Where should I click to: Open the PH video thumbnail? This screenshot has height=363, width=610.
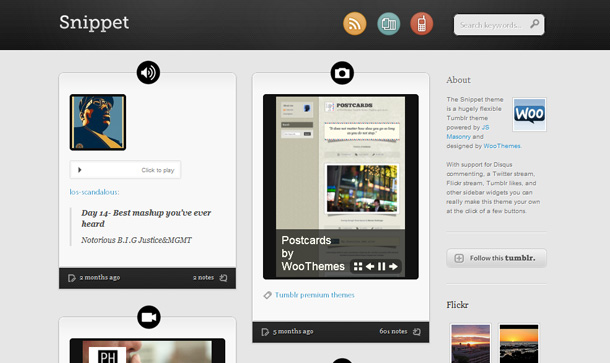[x=147, y=351]
